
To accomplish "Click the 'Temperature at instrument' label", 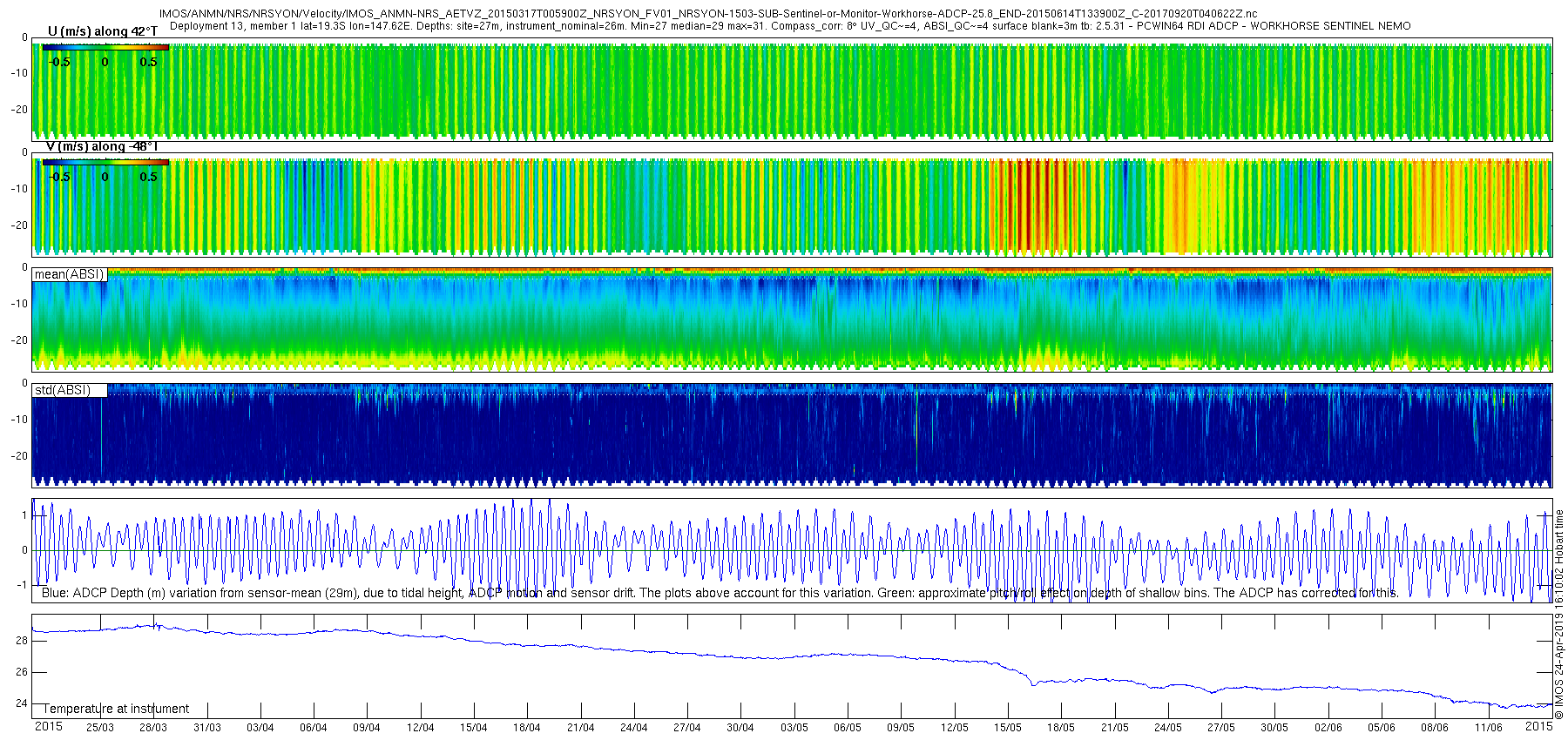I will point(116,709).
